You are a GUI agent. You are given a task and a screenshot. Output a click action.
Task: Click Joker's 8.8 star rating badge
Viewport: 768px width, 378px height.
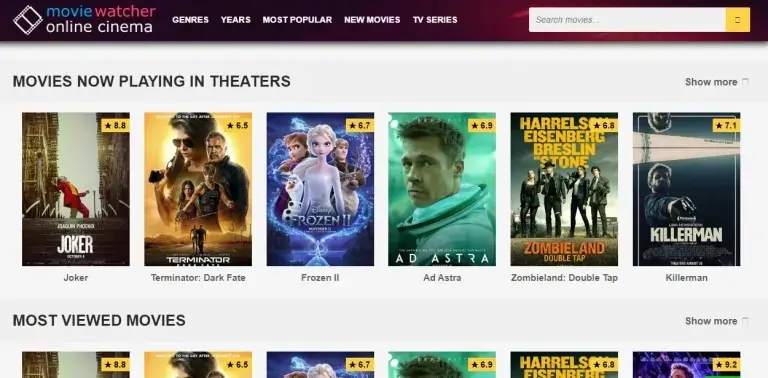point(116,125)
